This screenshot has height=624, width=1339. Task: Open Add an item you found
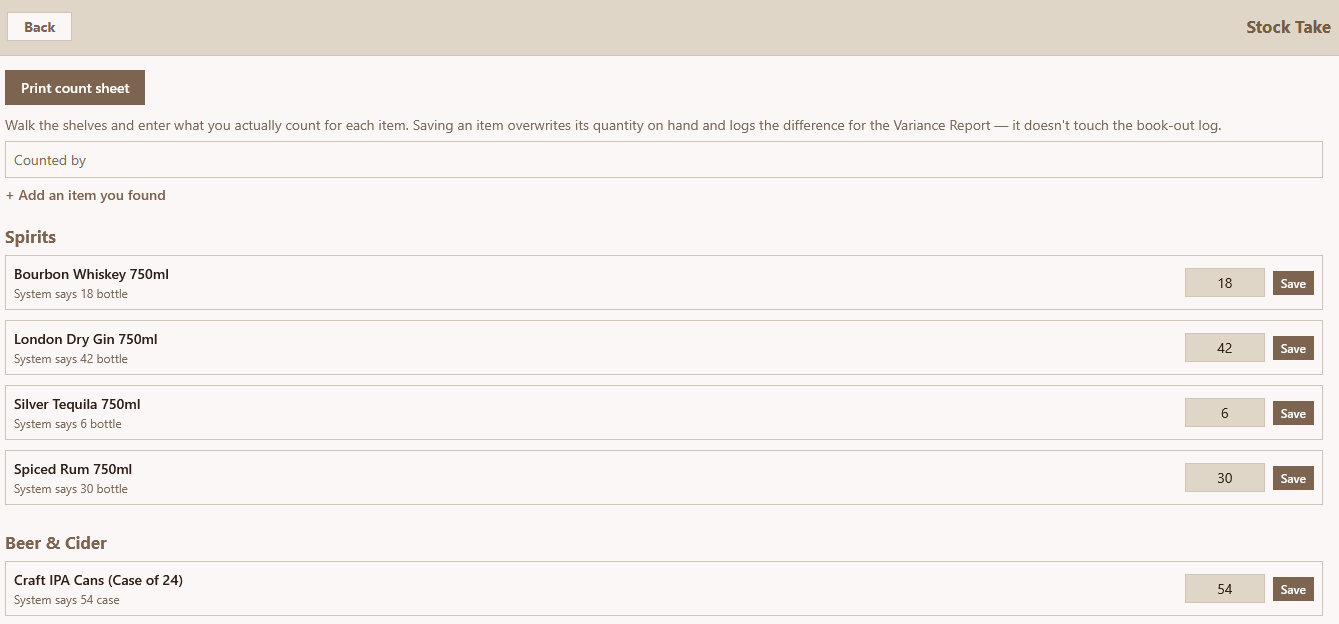[x=86, y=195]
